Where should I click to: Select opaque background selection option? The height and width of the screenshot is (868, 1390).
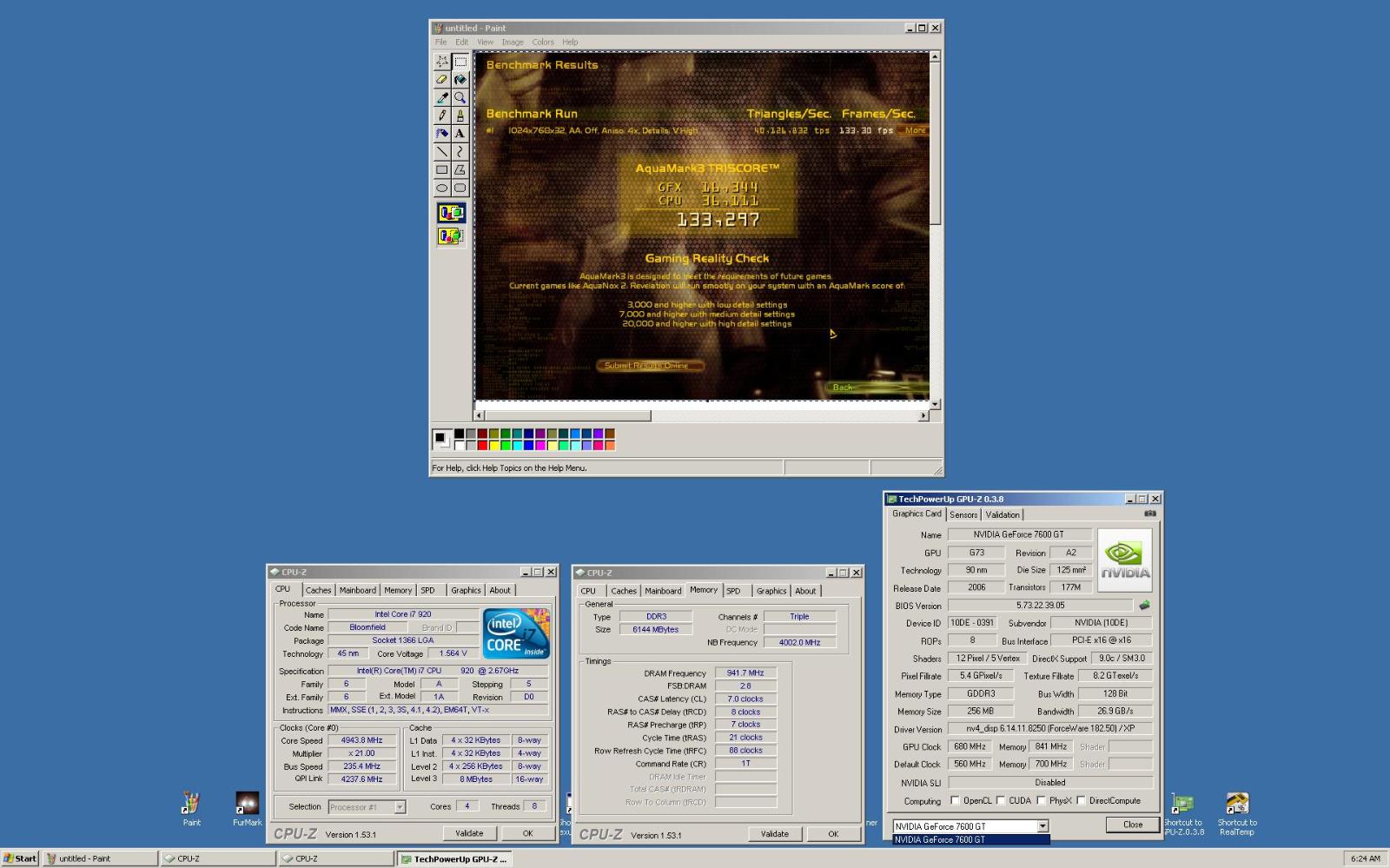click(451, 213)
